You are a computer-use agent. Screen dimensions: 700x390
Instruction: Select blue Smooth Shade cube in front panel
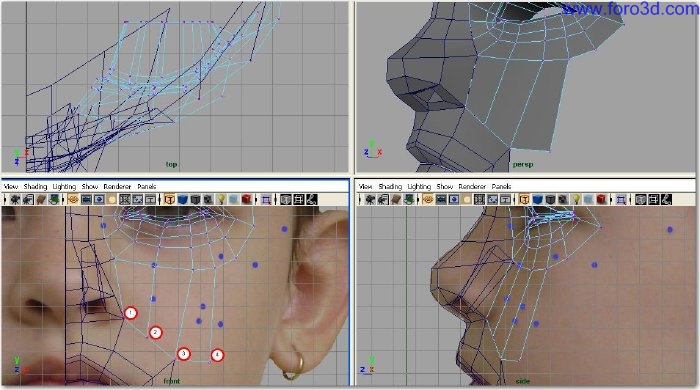pyautogui.click(x=183, y=199)
